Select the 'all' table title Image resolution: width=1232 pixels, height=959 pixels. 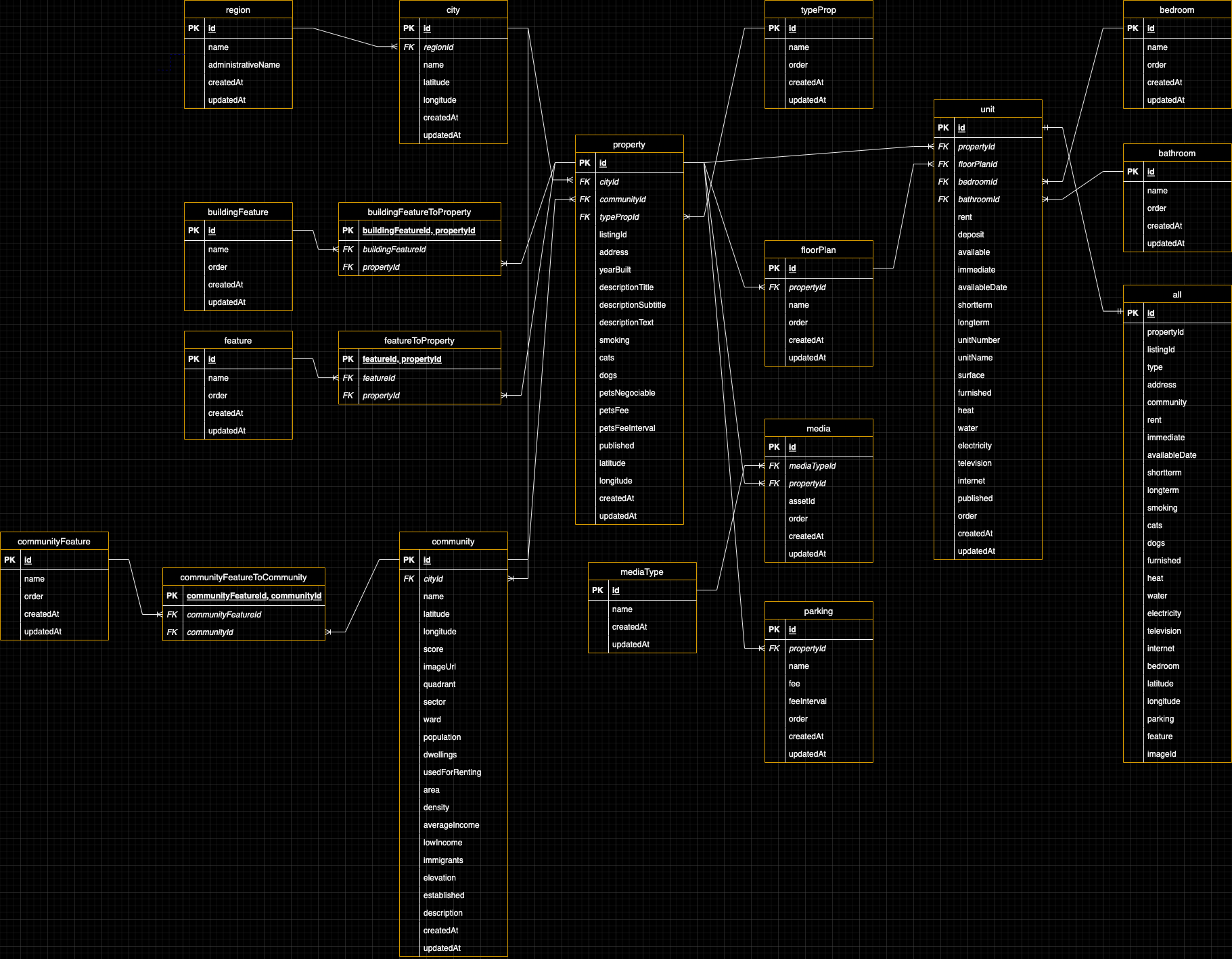coord(1177,294)
